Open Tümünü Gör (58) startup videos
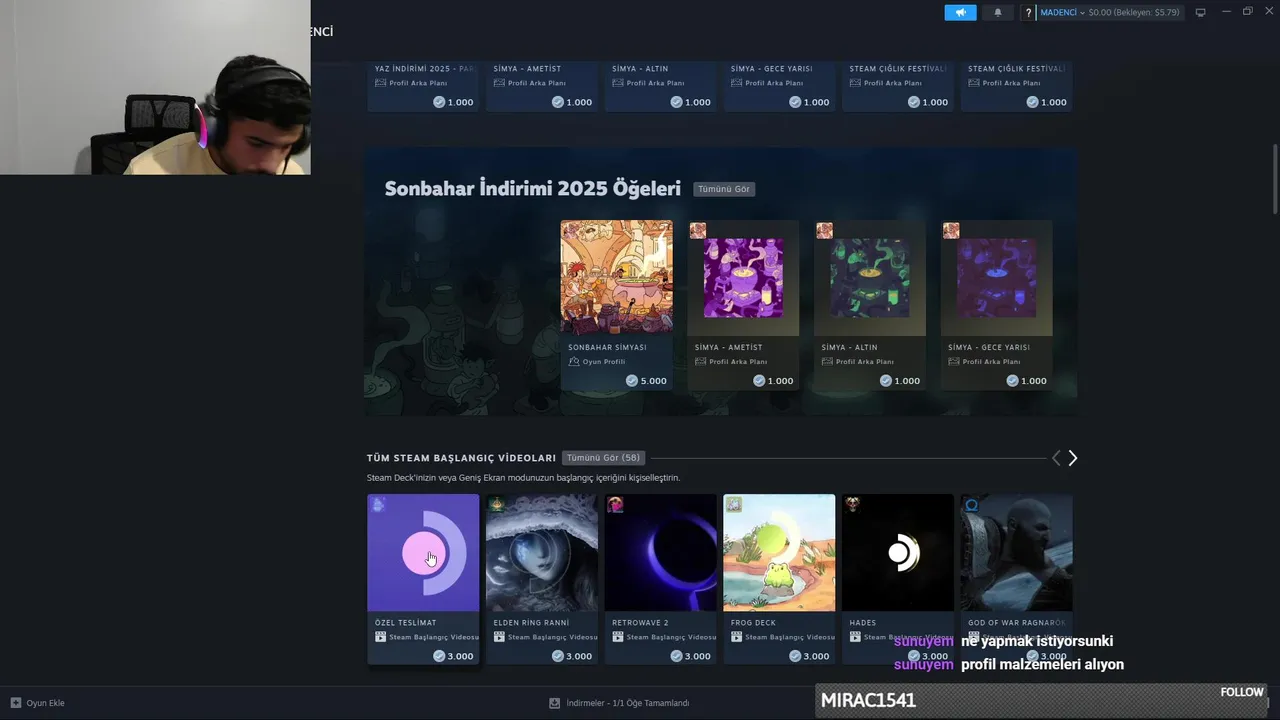The image size is (1280, 720). 603,458
